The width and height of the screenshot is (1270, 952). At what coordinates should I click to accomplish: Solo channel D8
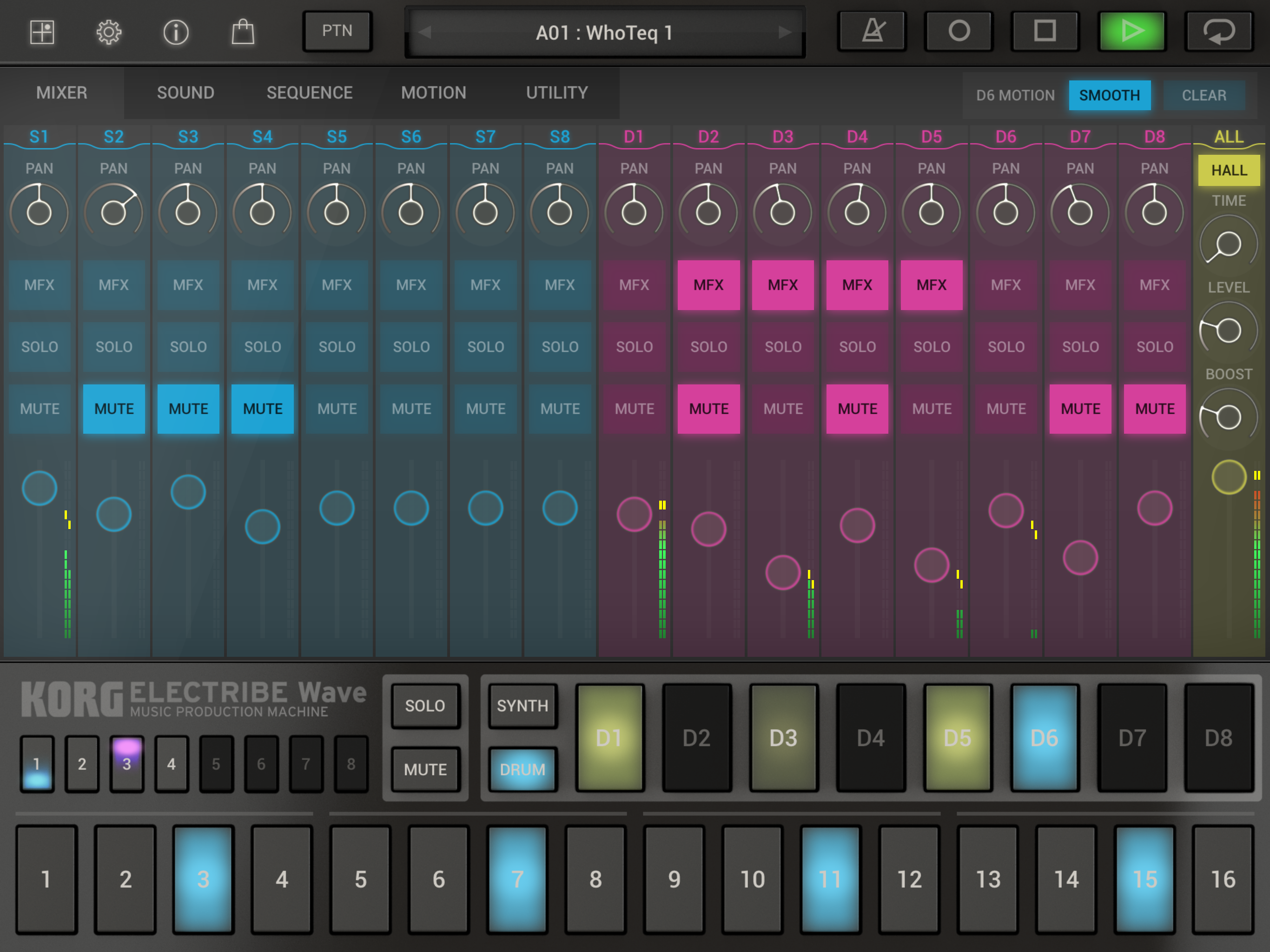tap(1155, 347)
